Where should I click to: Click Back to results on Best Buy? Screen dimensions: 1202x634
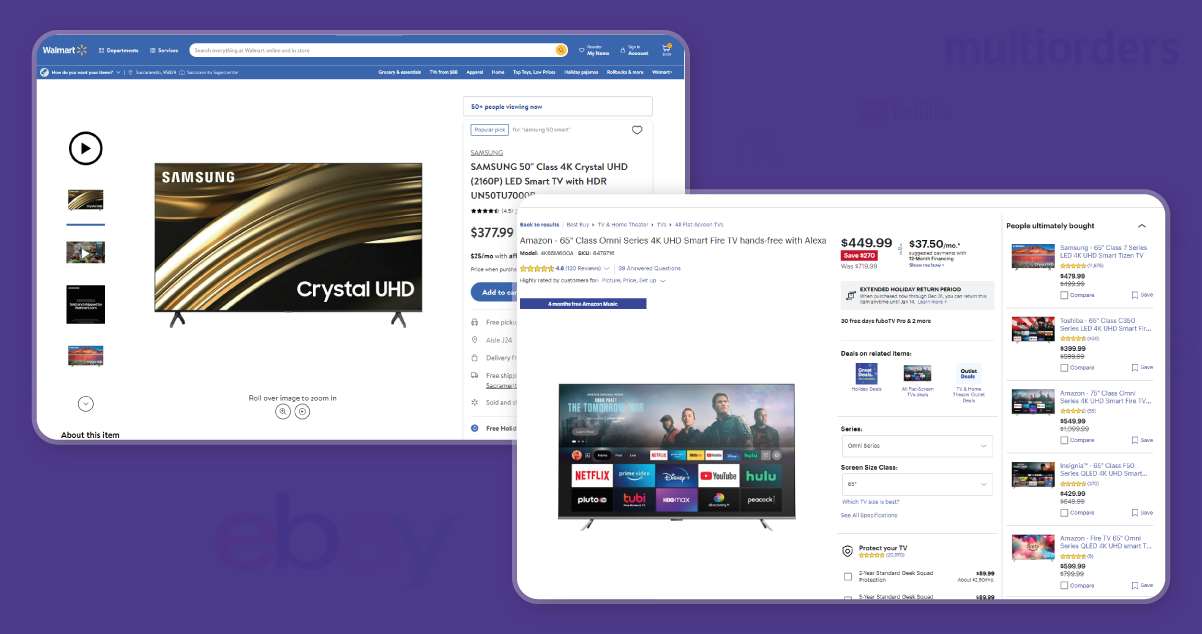point(539,225)
